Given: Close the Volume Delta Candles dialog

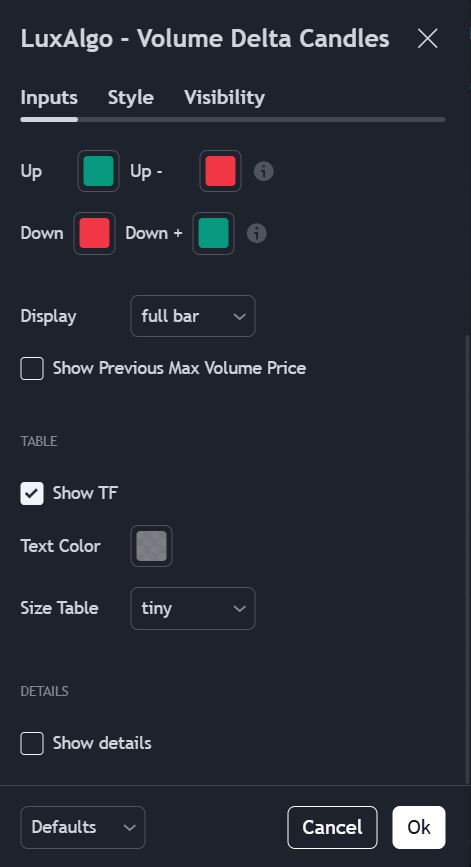Looking at the screenshot, I should (x=427, y=39).
